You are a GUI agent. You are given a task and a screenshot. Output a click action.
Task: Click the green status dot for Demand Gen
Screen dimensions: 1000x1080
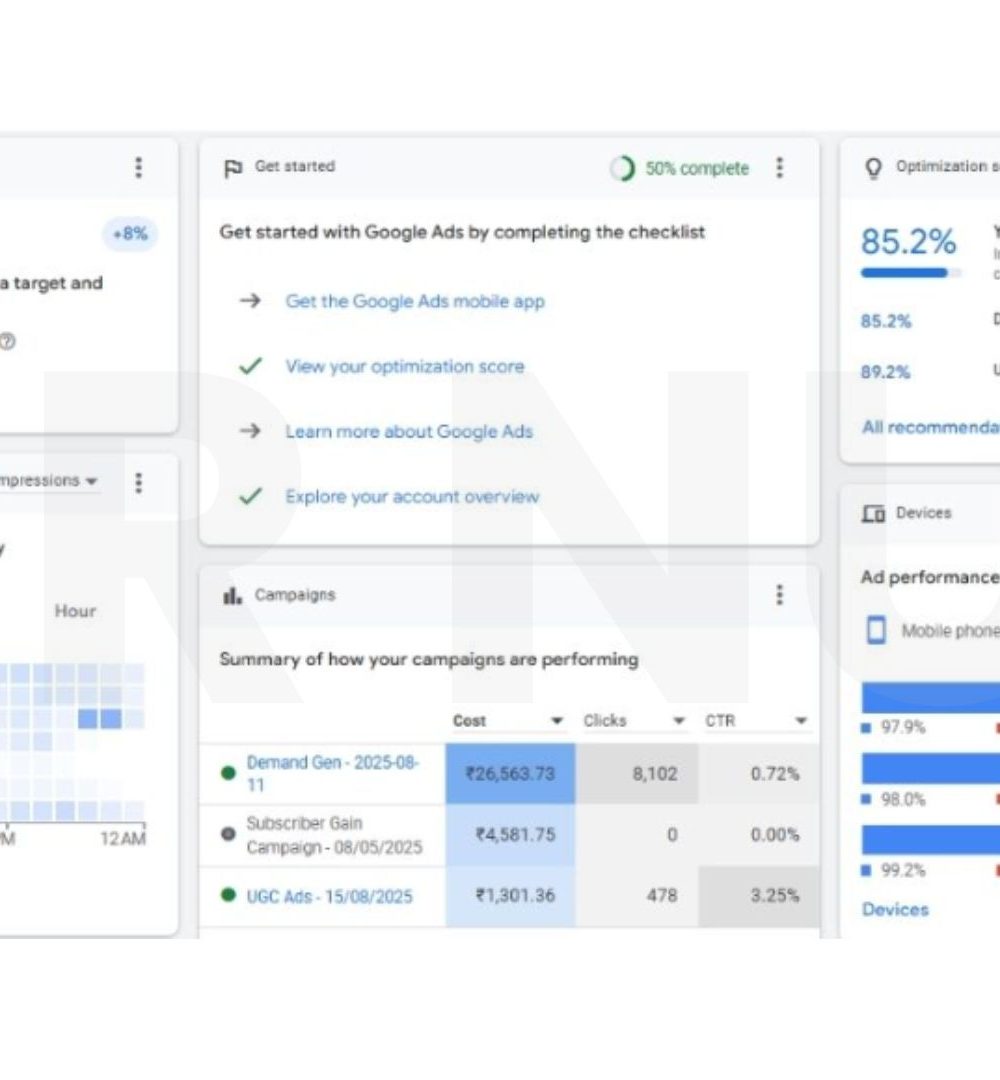coord(228,773)
